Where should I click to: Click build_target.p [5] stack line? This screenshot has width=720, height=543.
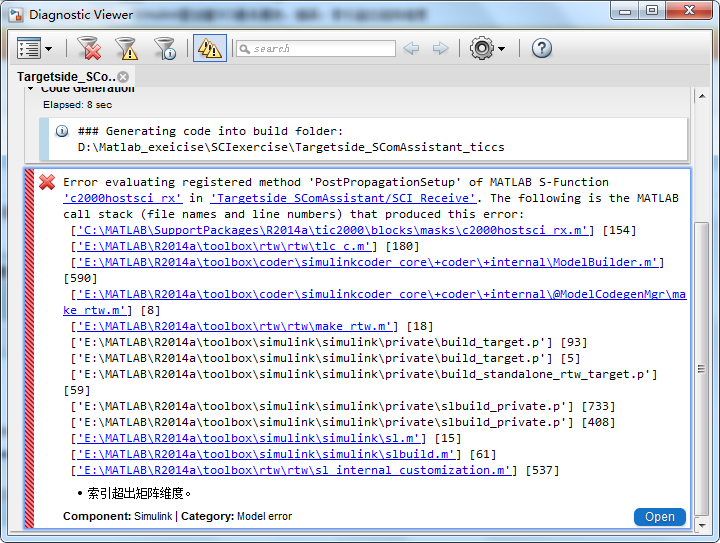tap(325, 358)
